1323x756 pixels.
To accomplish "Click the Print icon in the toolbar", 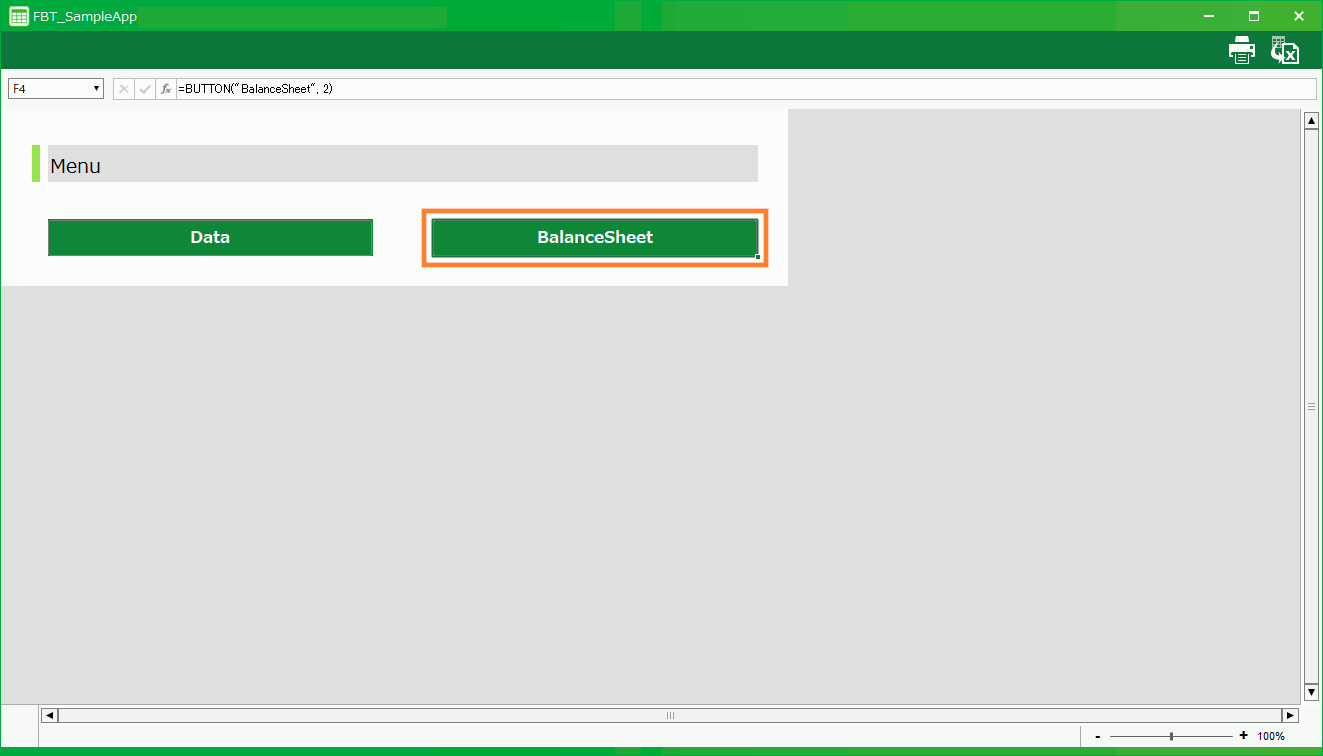I will [1241, 50].
